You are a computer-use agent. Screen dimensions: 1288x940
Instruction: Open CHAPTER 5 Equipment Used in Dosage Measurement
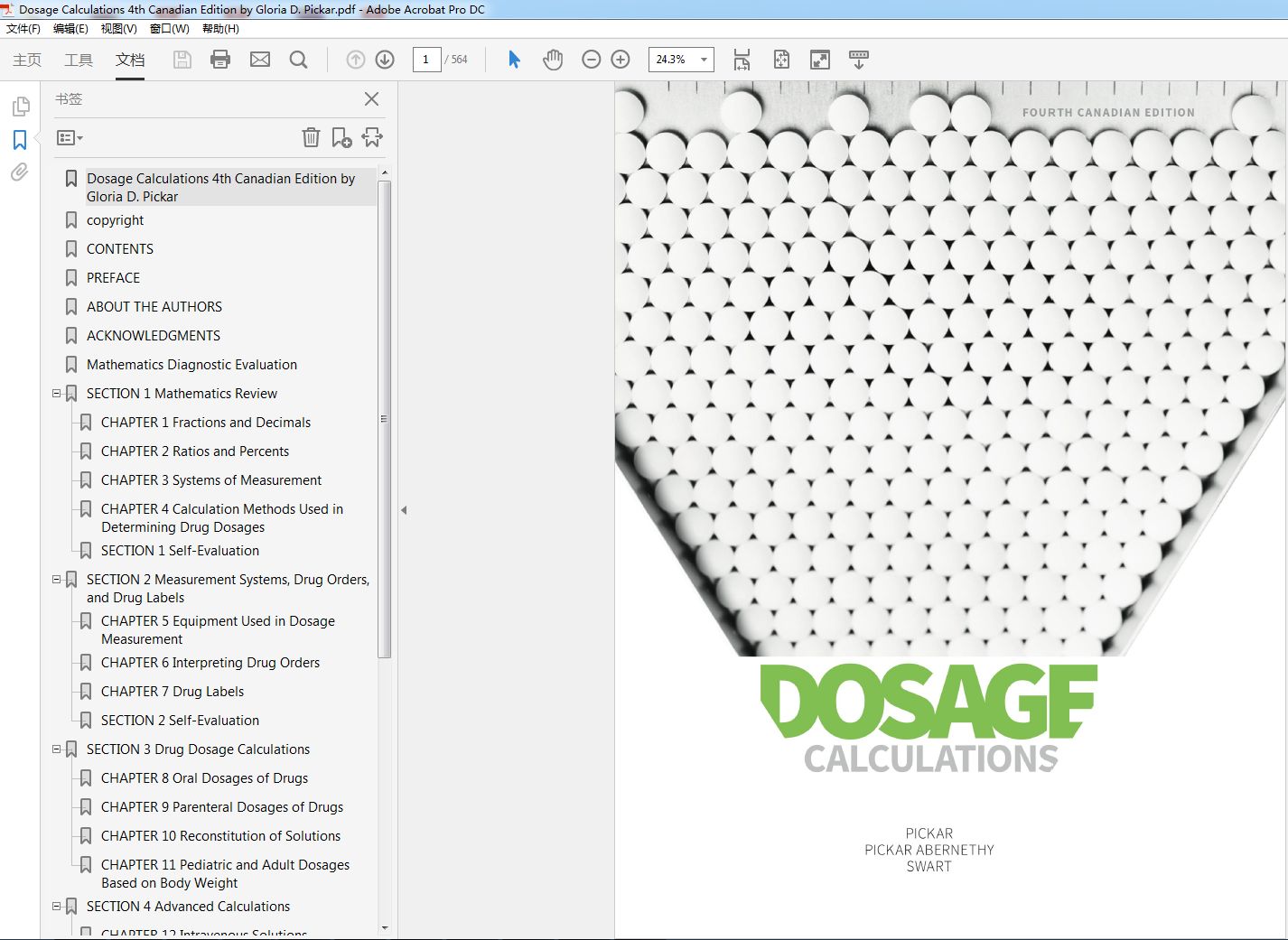(218, 630)
